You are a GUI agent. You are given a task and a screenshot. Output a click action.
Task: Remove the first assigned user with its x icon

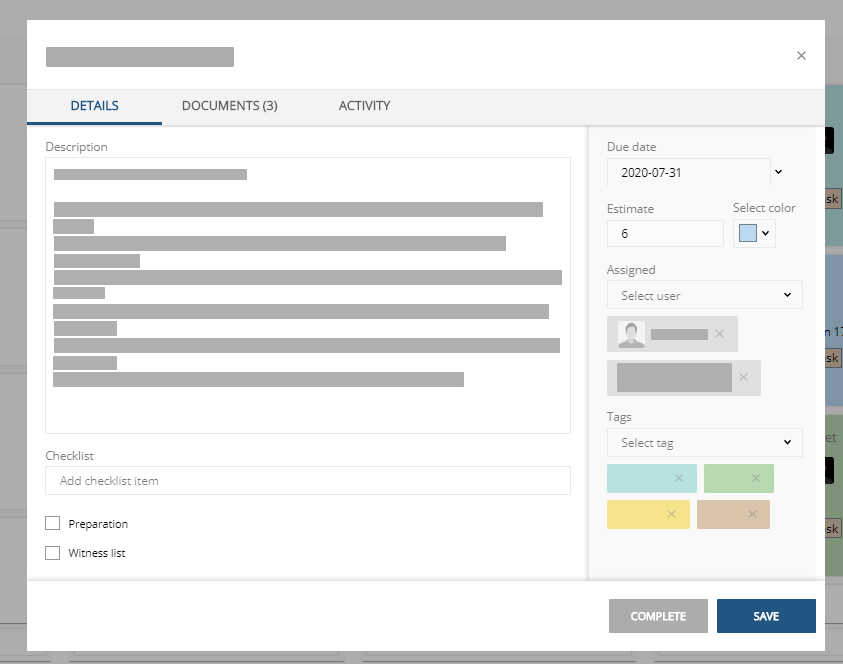tap(719, 333)
